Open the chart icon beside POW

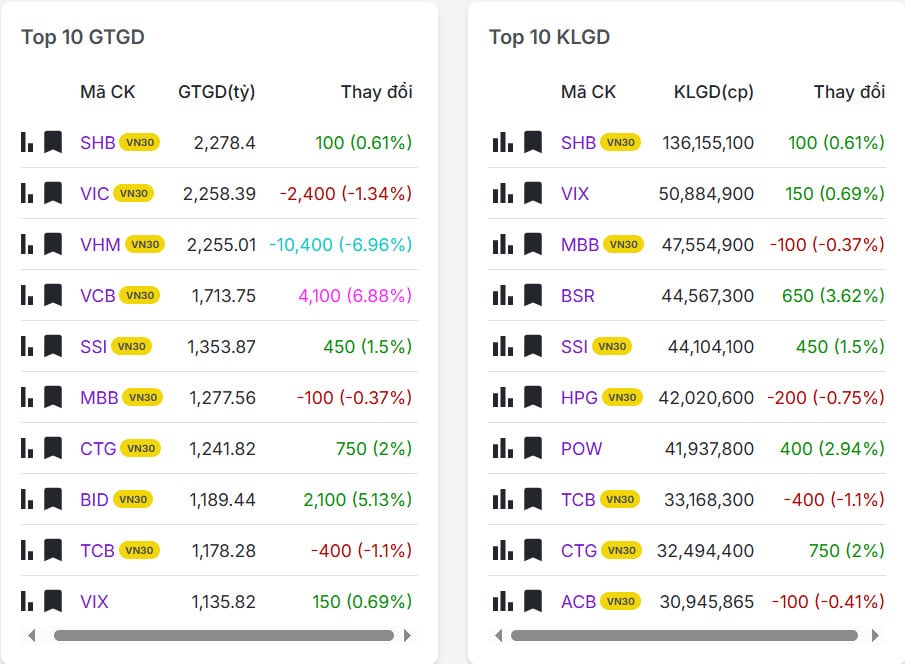pos(502,449)
